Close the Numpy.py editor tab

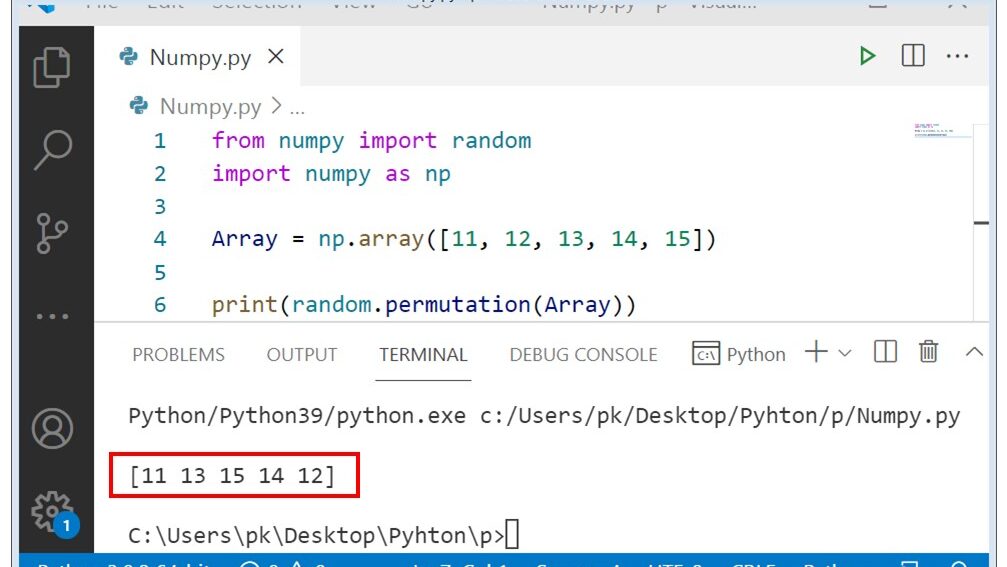(275, 57)
